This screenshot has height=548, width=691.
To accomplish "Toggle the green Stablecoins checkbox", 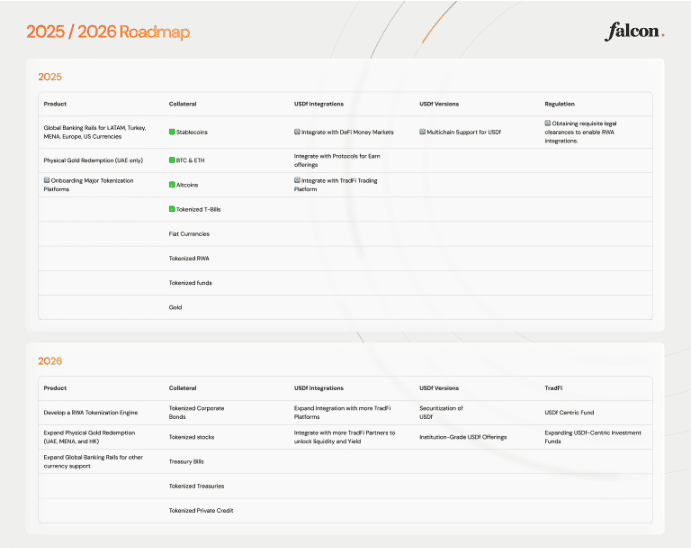I will (x=172, y=132).
